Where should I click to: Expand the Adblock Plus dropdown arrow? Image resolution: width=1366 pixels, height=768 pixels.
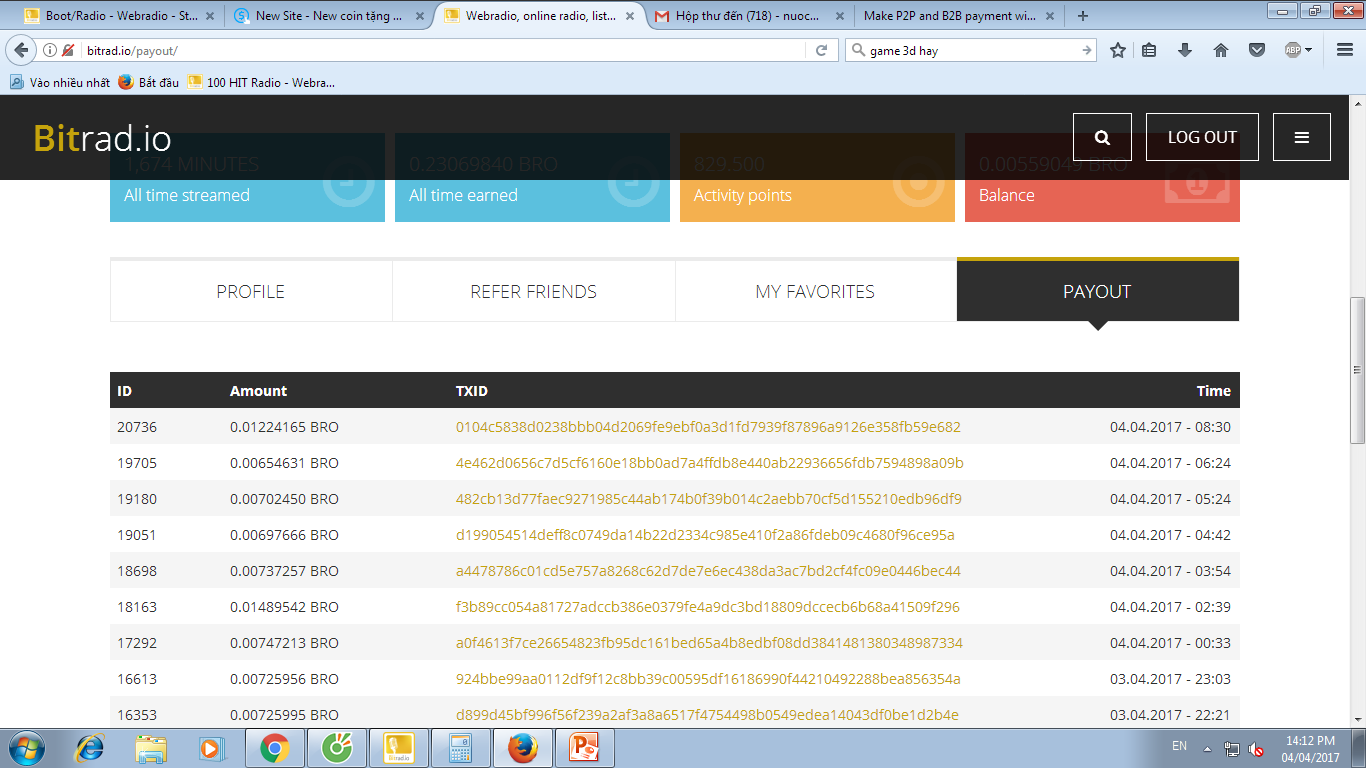pos(1309,50)
